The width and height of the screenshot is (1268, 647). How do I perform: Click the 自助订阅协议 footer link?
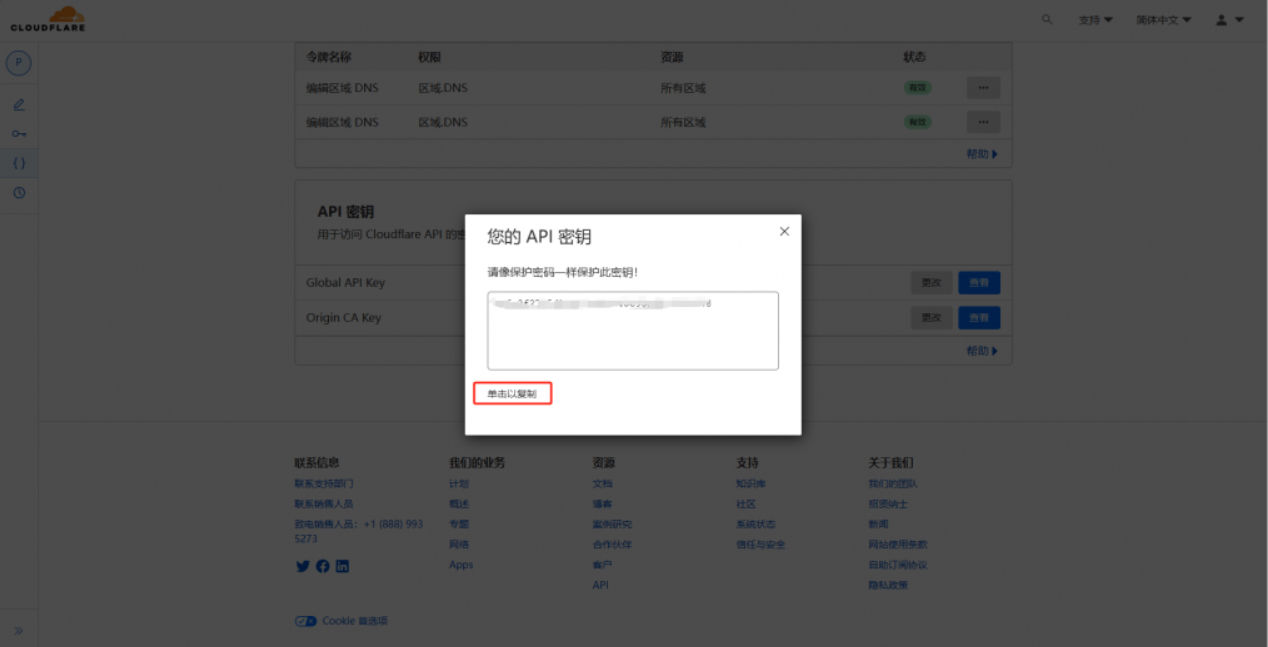[898, 565]
